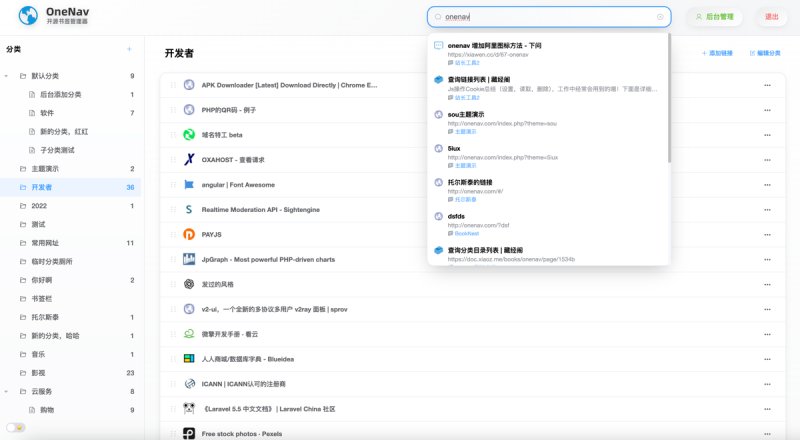800x440 pixels.
Task: Open the APK Downloader site icon
Action: coord(189,85)
